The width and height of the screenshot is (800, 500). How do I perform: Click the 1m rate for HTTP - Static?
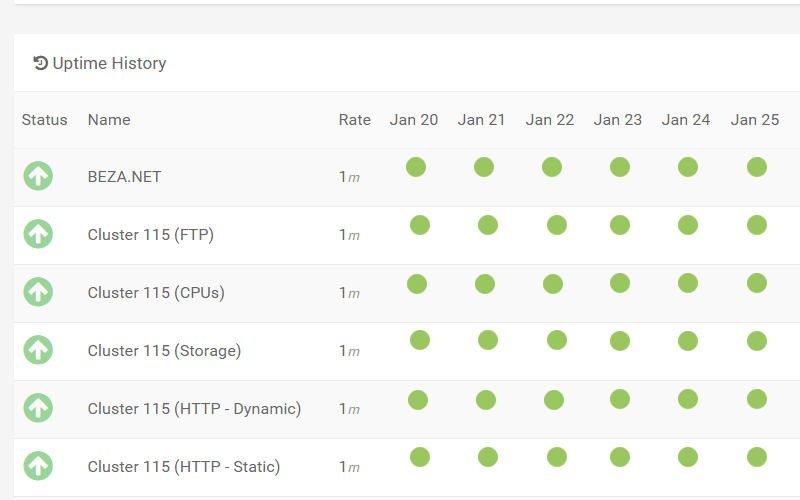click(x=349, y=467)
